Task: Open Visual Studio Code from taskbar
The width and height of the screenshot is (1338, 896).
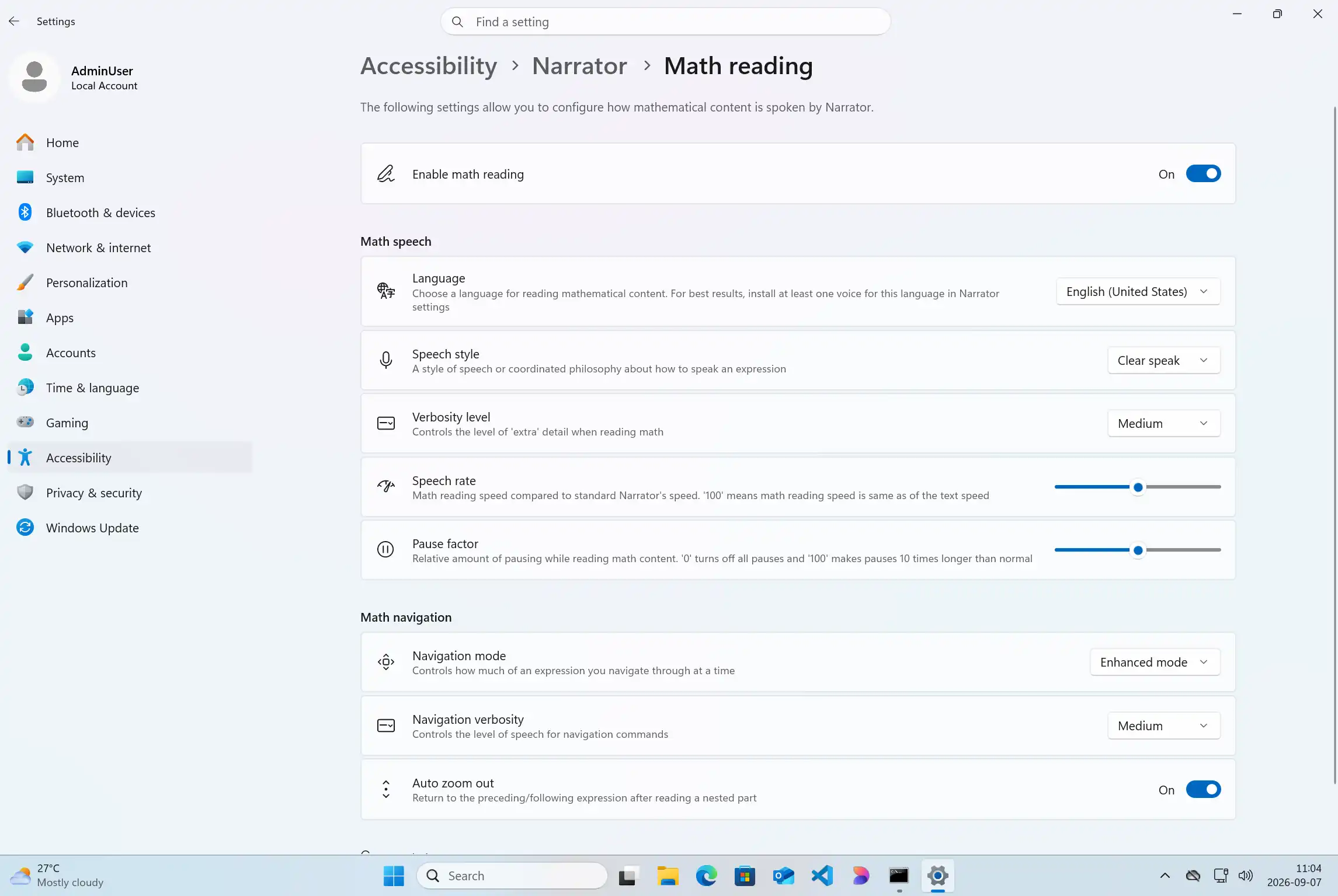Action: click(822, 876)
